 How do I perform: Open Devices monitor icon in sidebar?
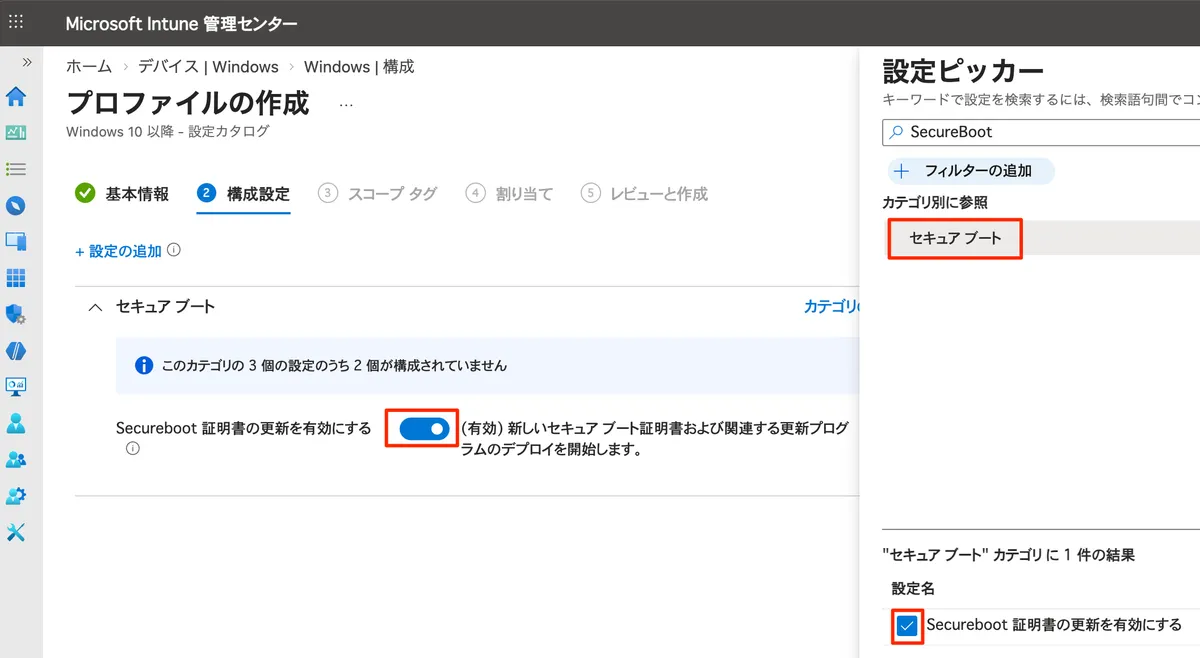[16, 242]
